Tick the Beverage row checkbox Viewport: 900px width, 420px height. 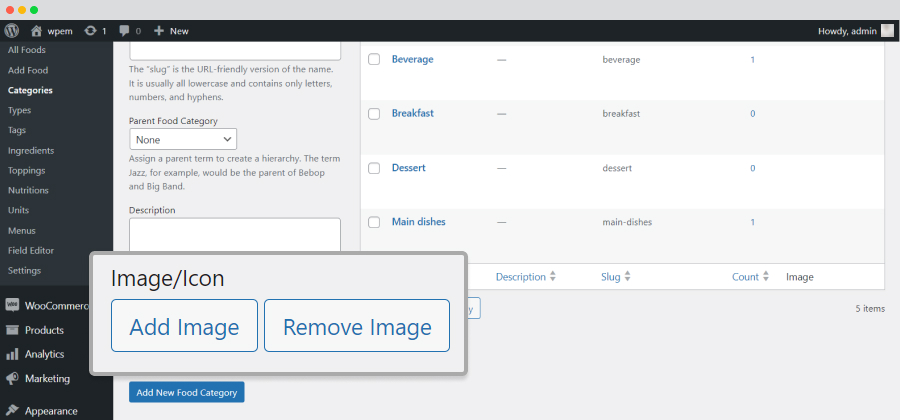374,60
